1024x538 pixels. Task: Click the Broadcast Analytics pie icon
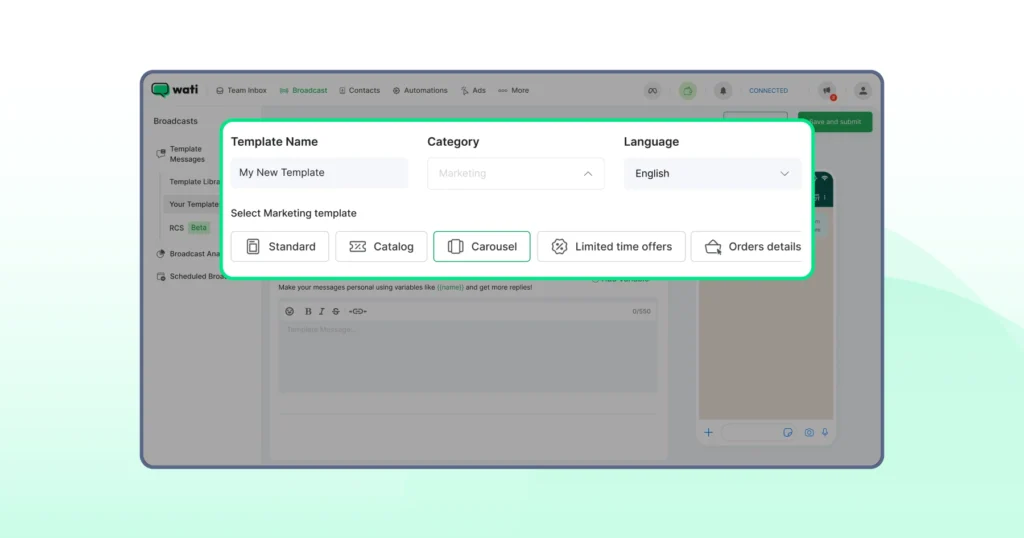[x=161, y=254]
